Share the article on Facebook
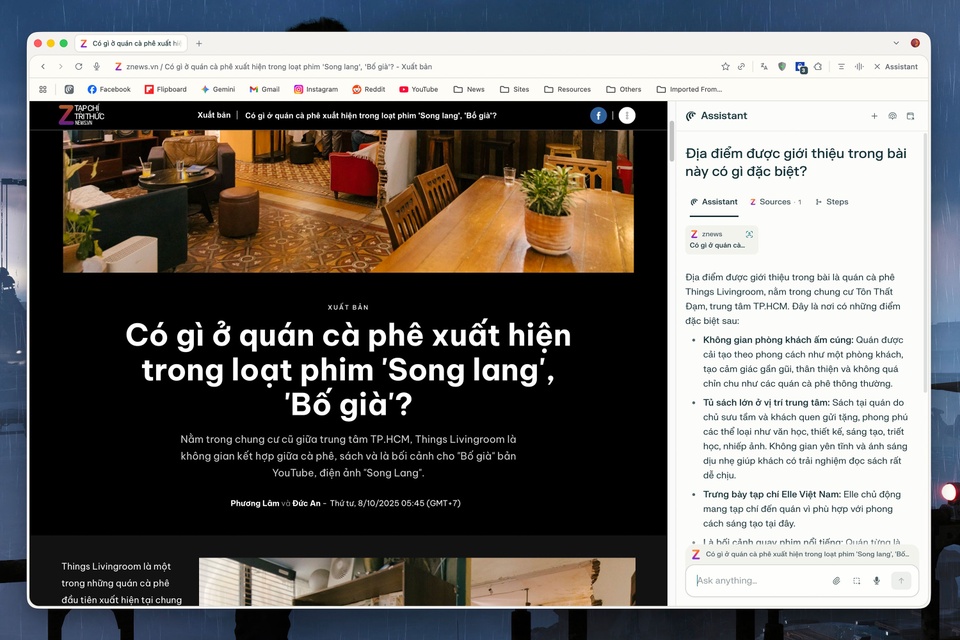The width and height of the screenshot is (960, 640). coord(598,115)
